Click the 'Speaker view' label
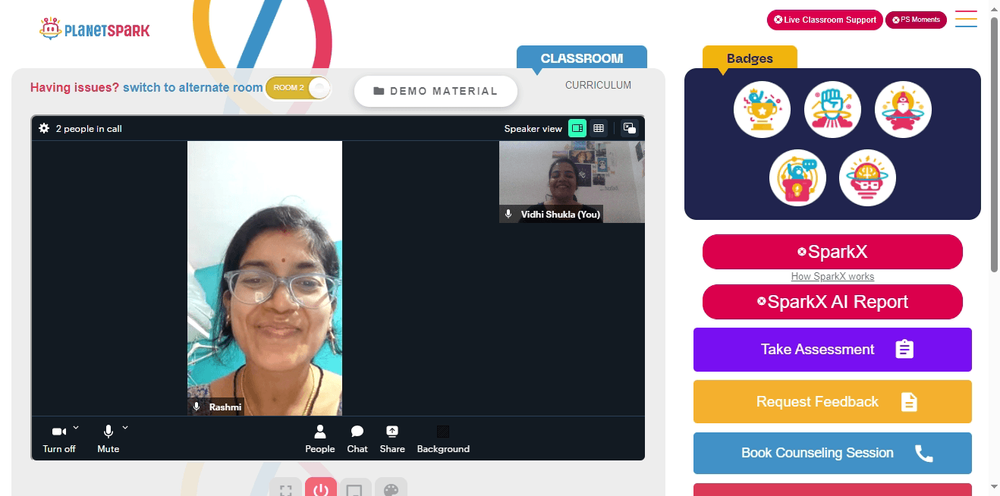The image size is (1000, 496). [x=533, y=129]
